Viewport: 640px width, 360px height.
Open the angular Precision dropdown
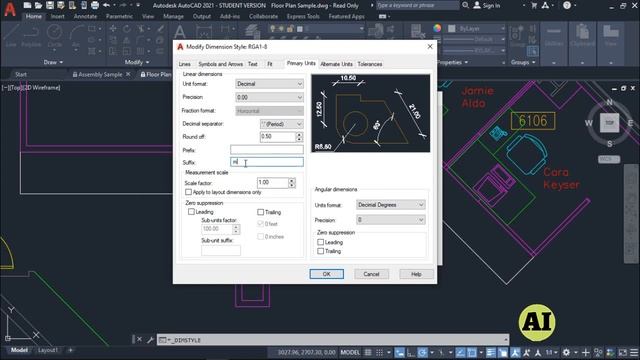pyautogui.click(x=391, y=220)
